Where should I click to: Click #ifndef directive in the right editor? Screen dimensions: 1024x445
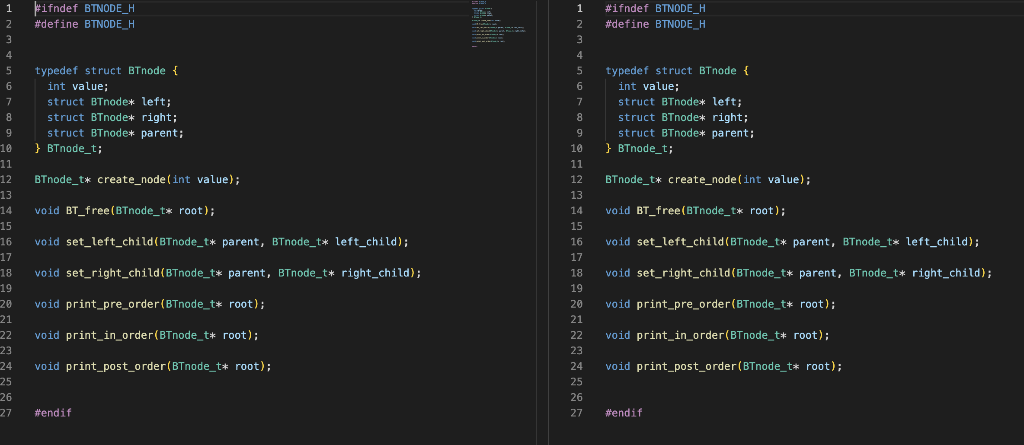point(627,8)
